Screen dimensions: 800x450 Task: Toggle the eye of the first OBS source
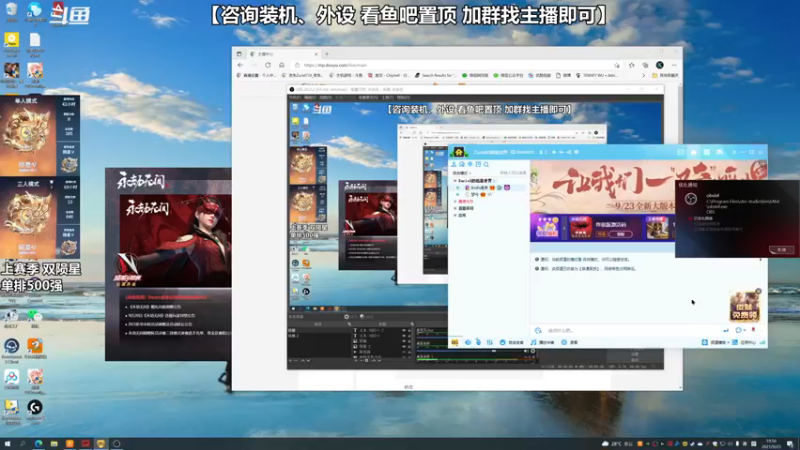coord(404,331)
